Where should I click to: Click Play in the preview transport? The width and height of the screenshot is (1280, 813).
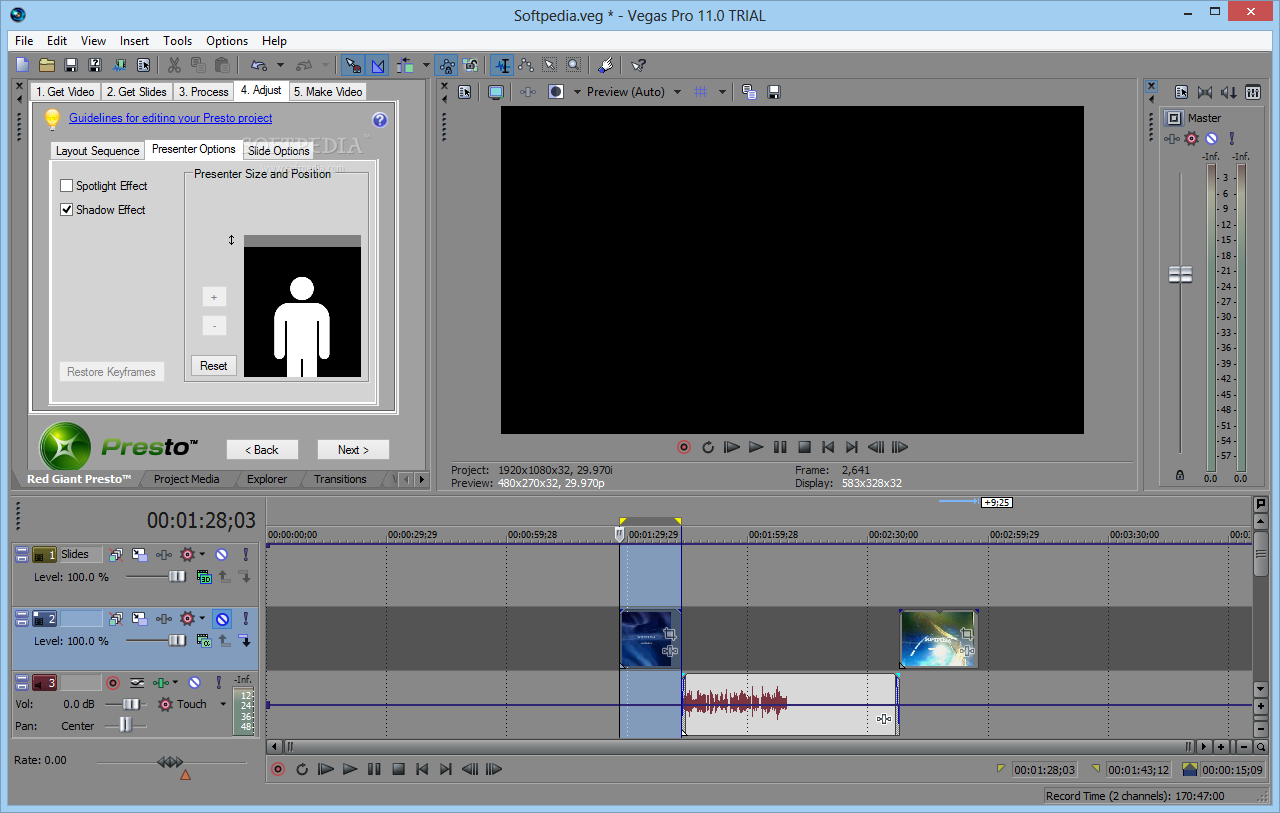coord(756,447)
